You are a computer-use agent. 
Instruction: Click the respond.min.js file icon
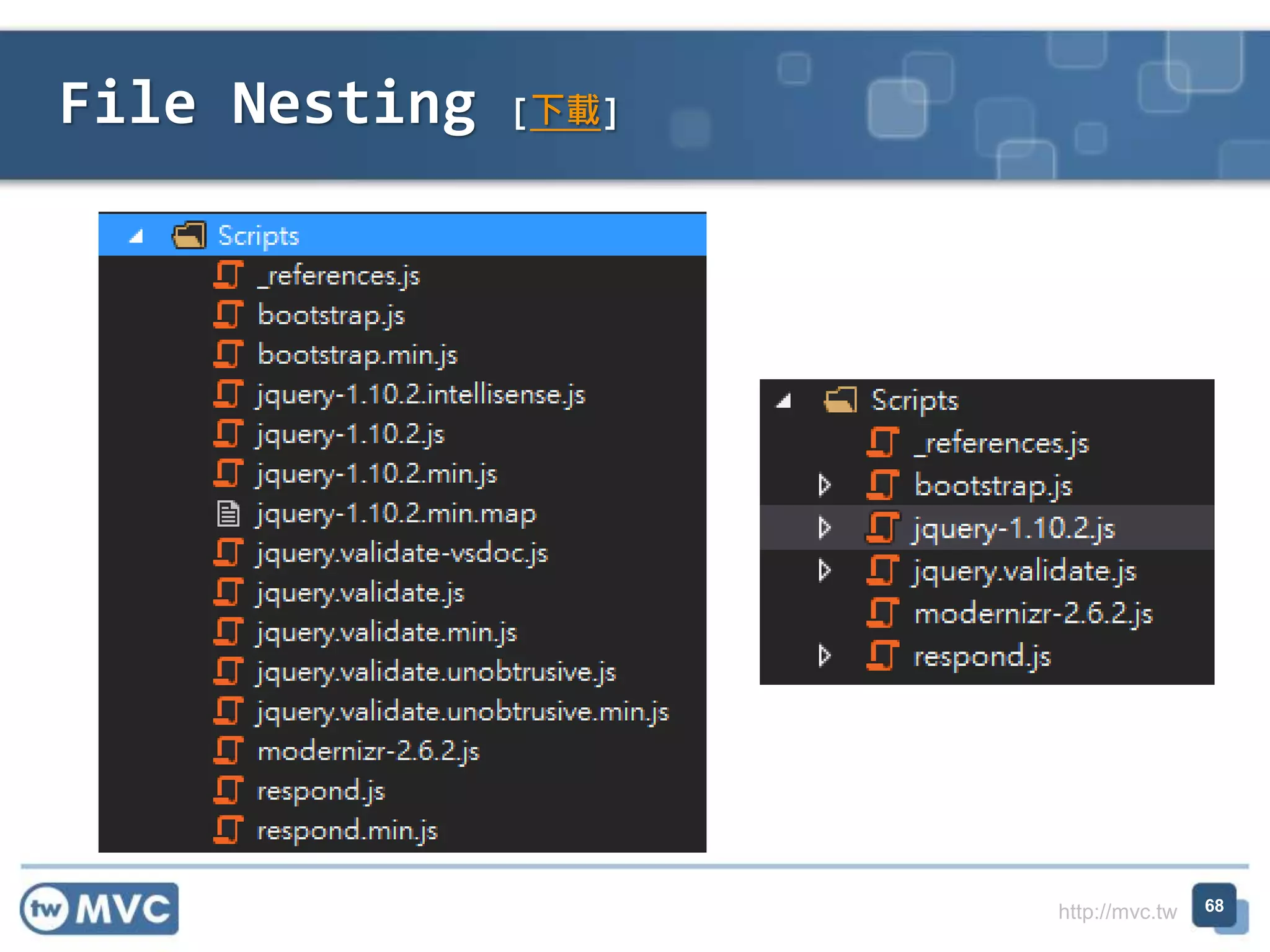228,831
